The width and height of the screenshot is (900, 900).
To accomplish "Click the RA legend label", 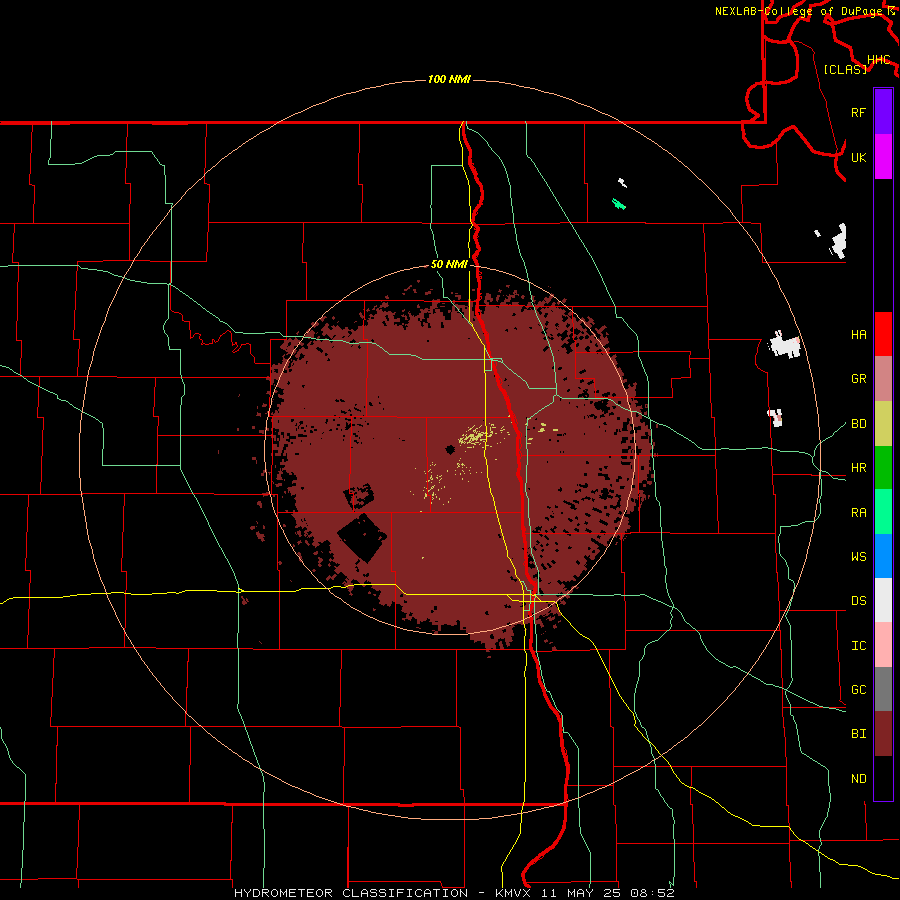I will tap(858, 512).
